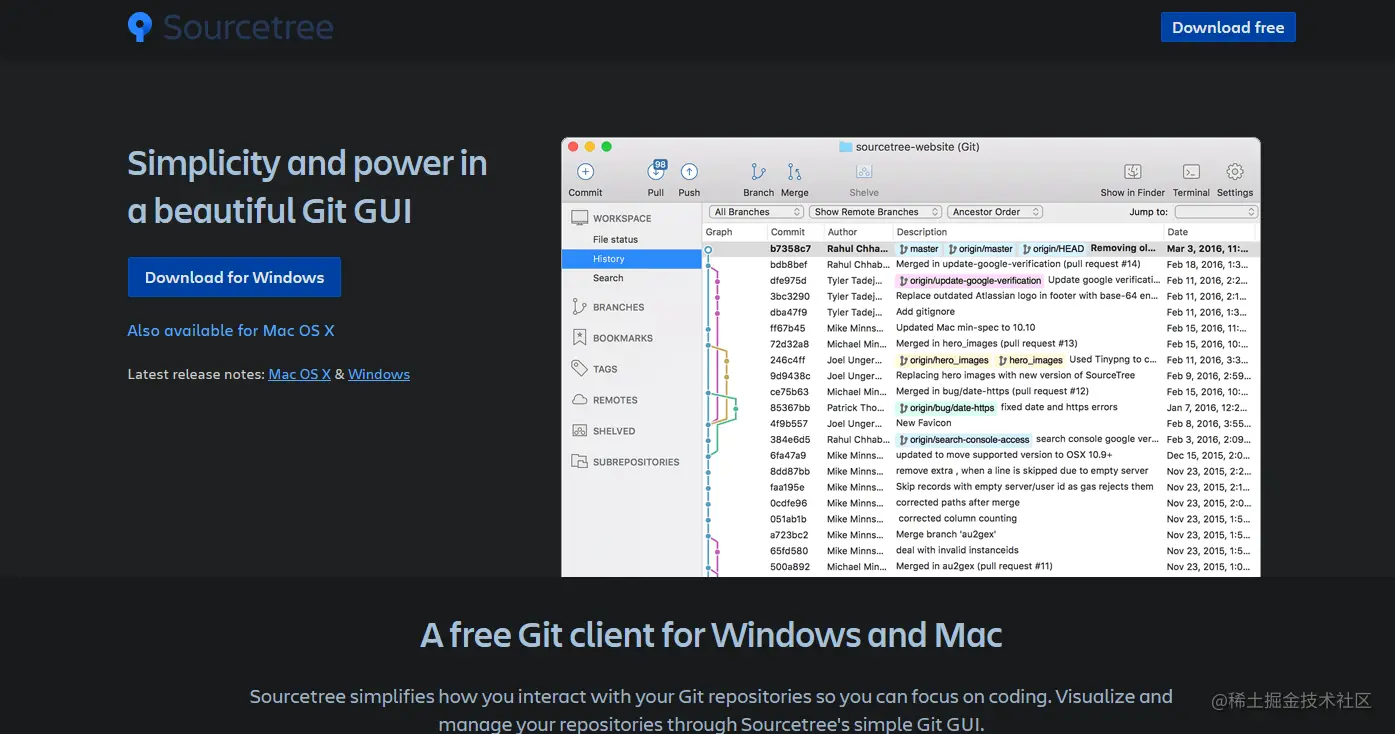Image resolution: width=1395 pixels, height=734 pixels.
Task: Select the Add gitignore commit description
Action: coord(925,312)
